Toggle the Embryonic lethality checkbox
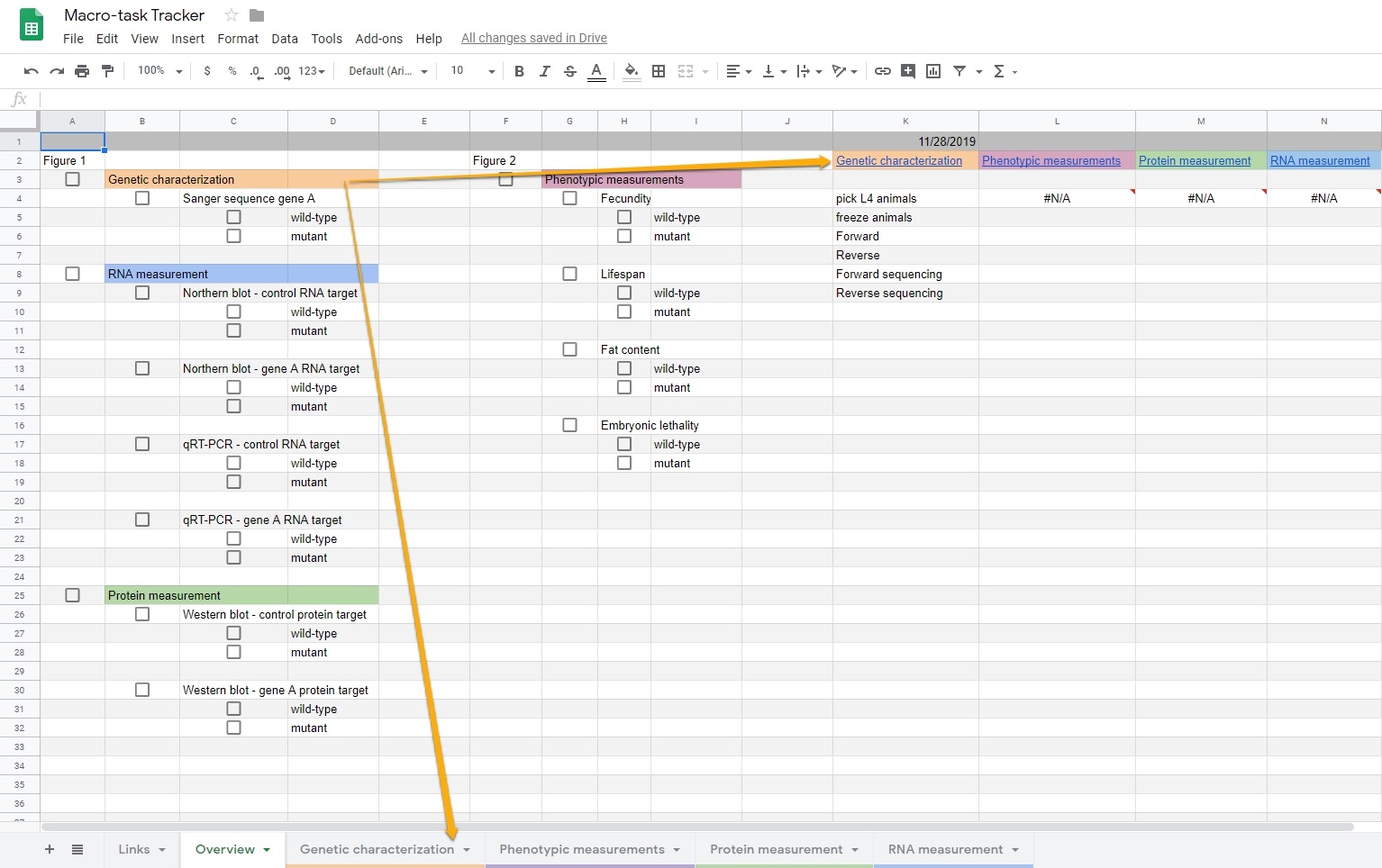1382x868 pixels. click(570, 425)
